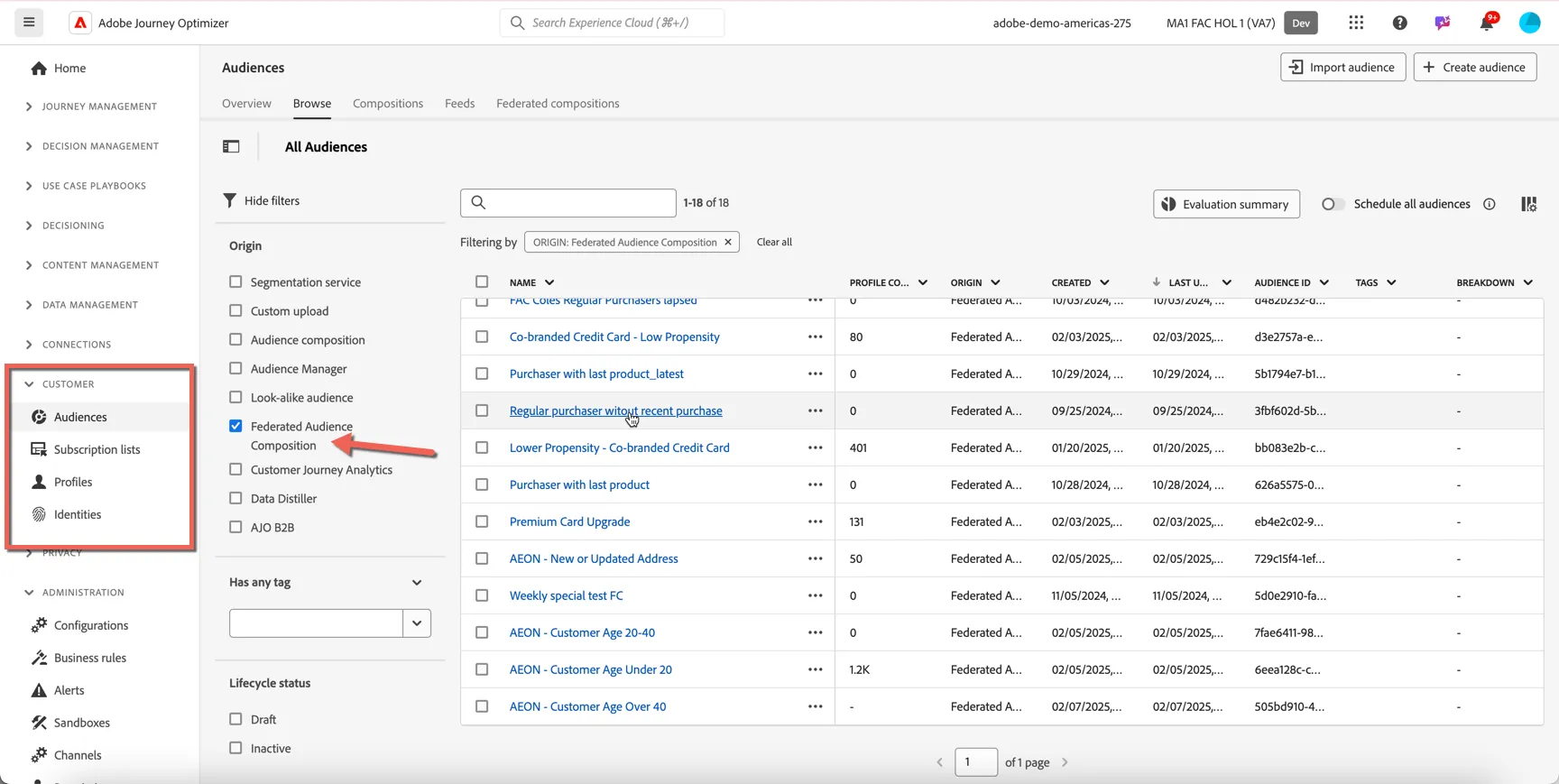Select all audiences header checkbox
Viewport: 1559px width, 784px height.
482,281
